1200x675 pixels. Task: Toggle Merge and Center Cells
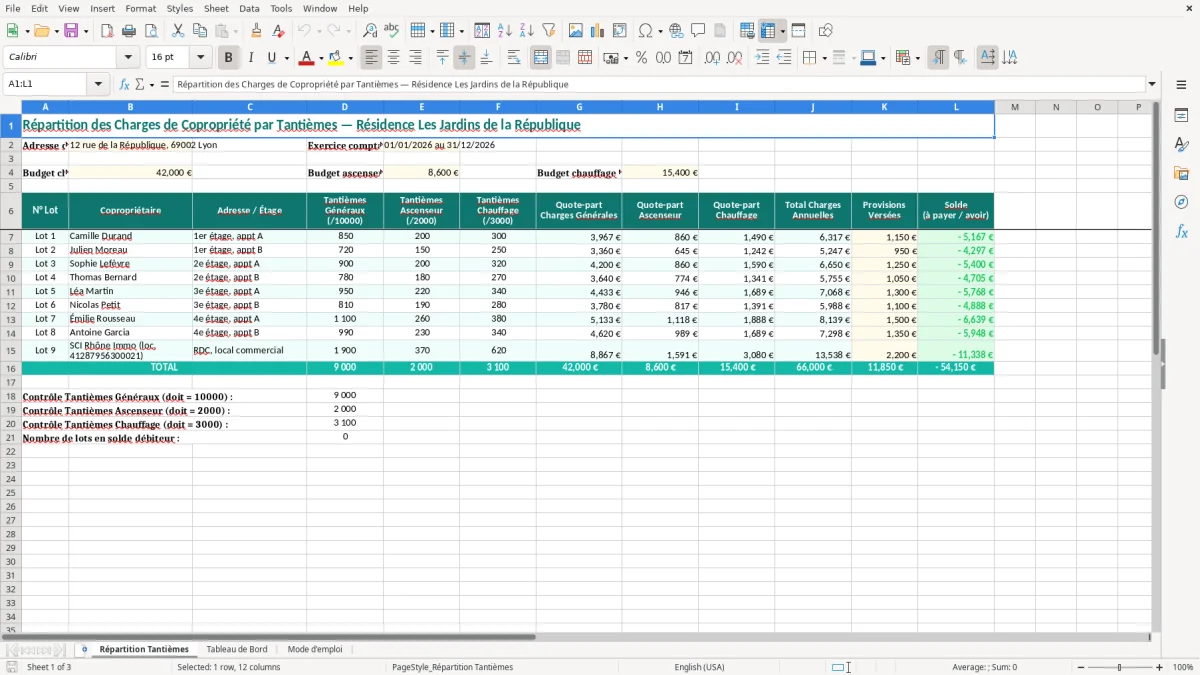541,58
